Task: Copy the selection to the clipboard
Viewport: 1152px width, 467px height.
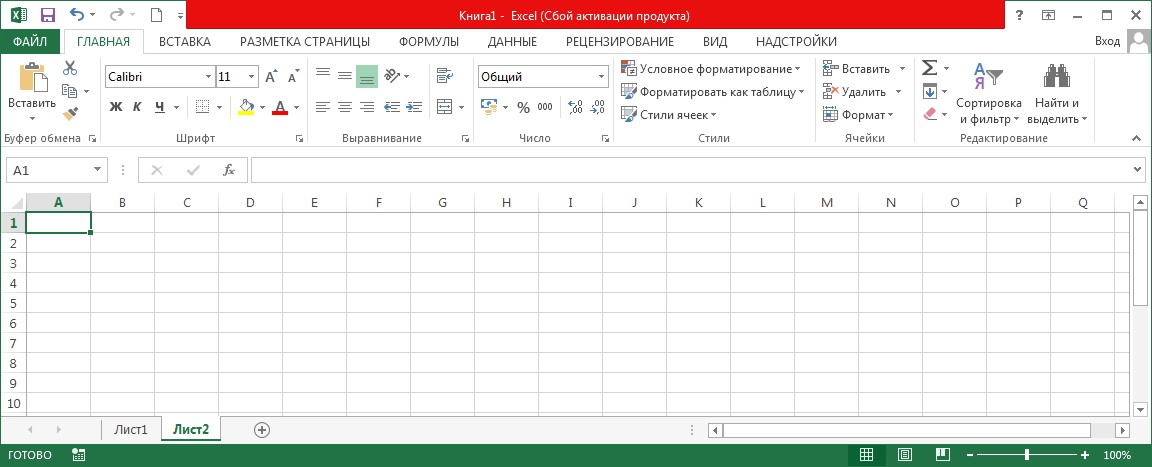Action: tap(70, 91)
